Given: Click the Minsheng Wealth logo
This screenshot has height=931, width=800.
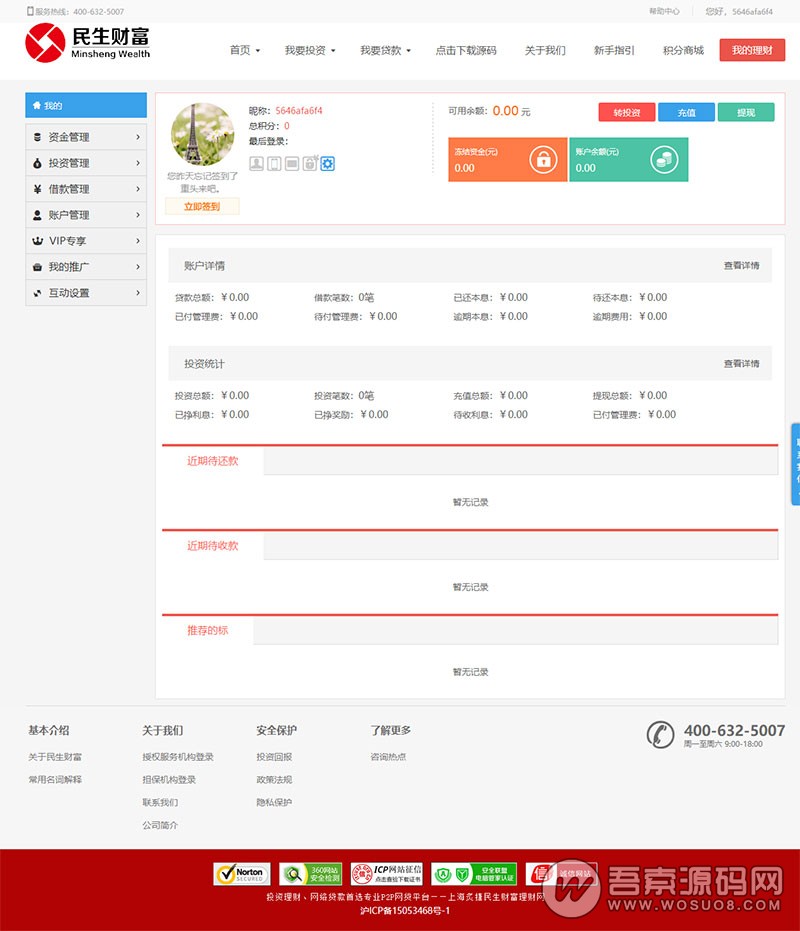Looking at the screenshot, I should 88,43.
